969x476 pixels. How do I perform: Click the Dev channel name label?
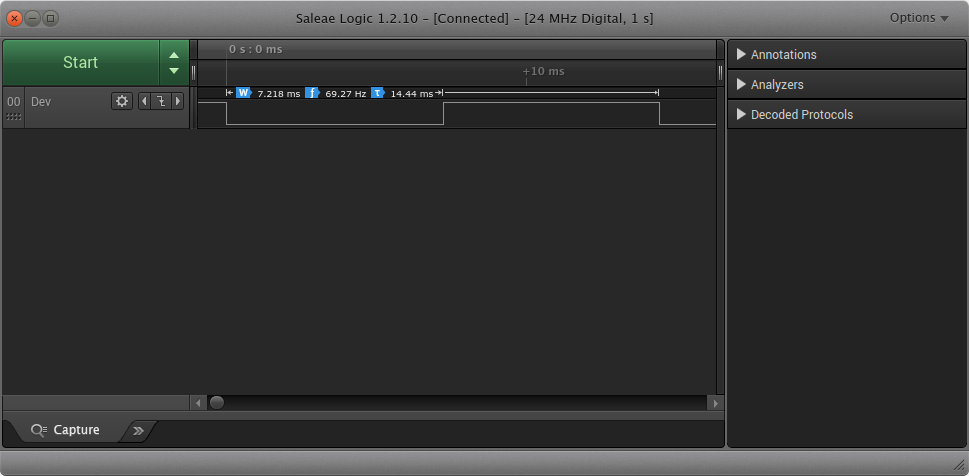(41, 101)
